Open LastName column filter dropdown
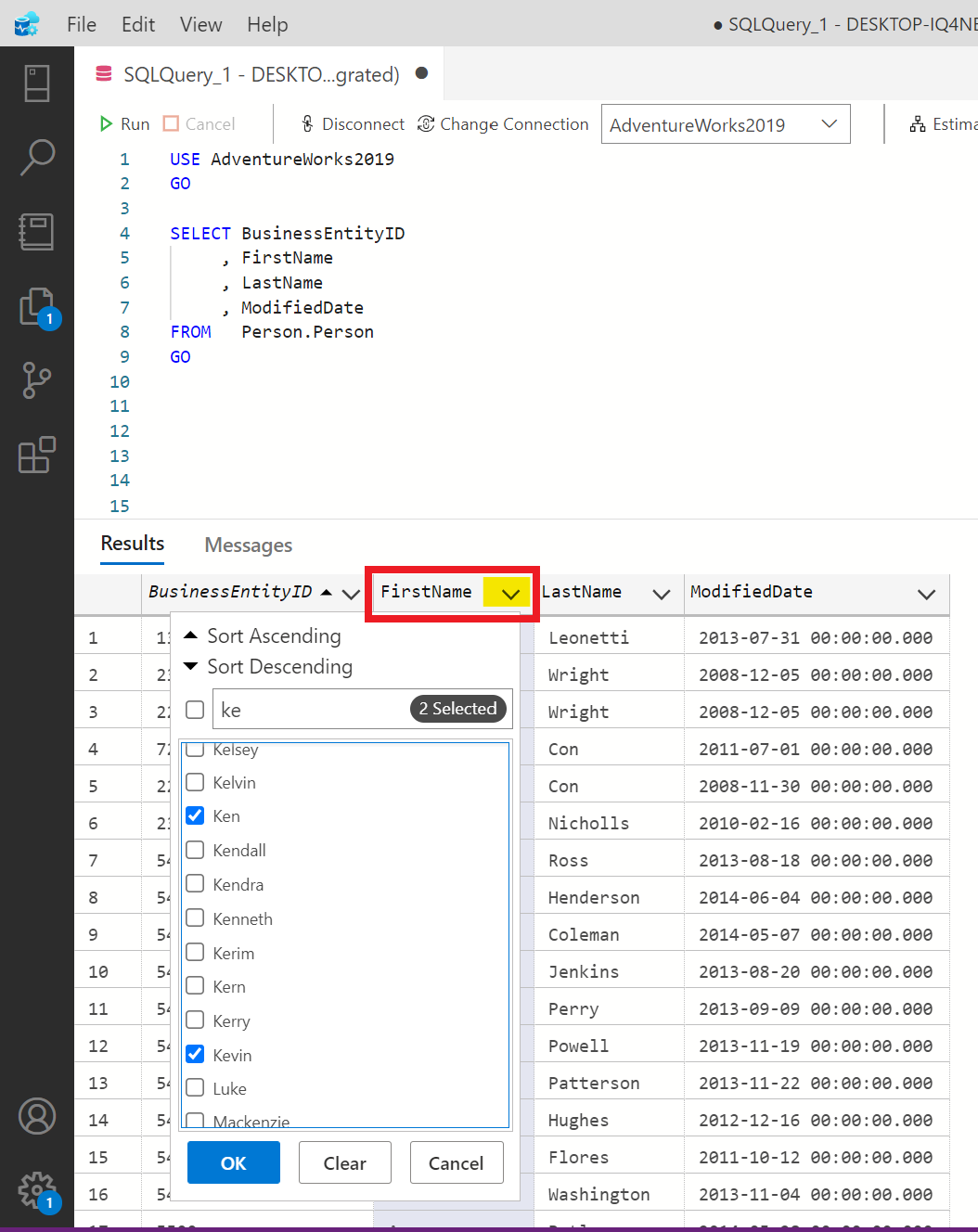Image resolution: width=978 pixels, height=1232 pixels. click(662, 594)
